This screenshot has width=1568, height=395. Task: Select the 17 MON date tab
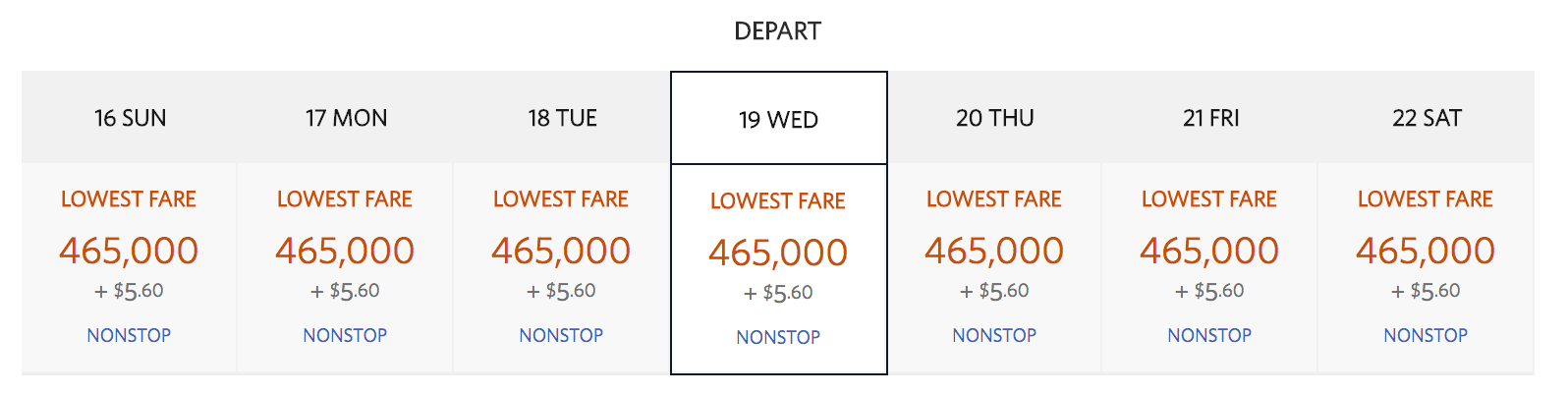[346, 118]
